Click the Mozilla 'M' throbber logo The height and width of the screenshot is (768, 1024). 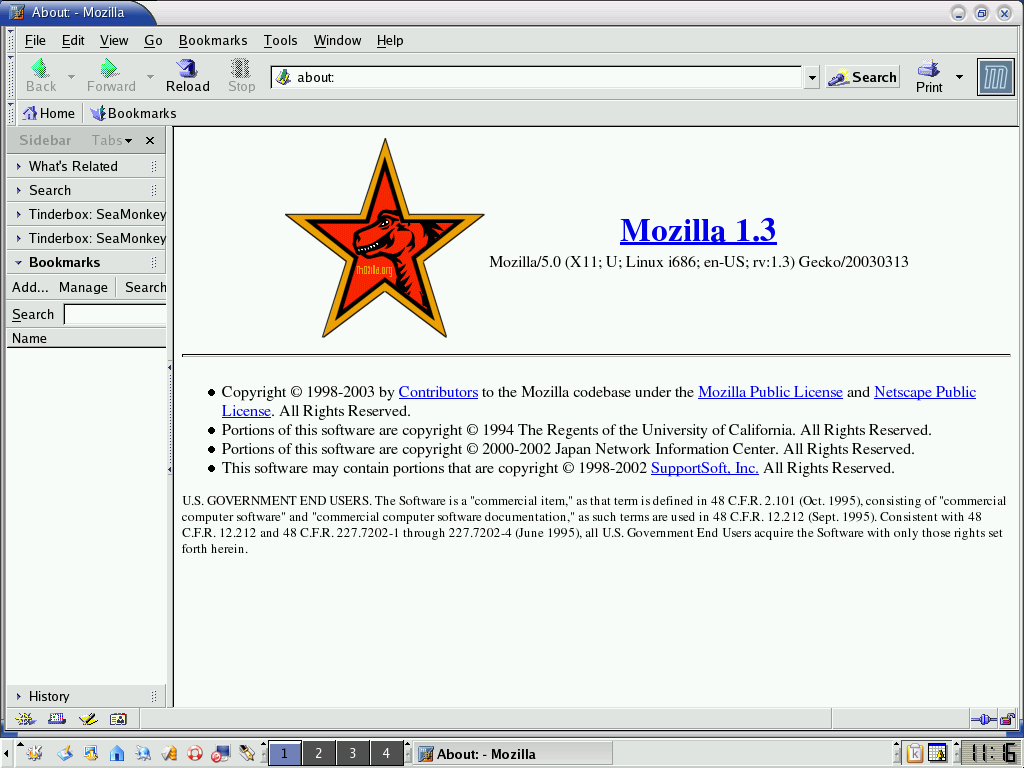coord(995,77)
